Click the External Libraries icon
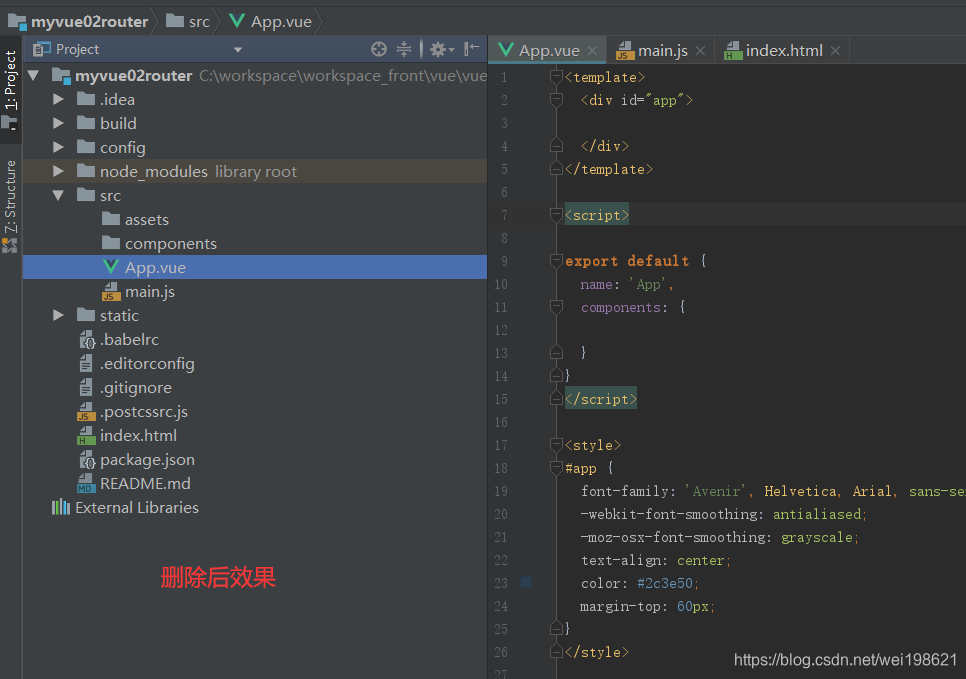Viewport: 966px width, 679px height. point(61,507)
